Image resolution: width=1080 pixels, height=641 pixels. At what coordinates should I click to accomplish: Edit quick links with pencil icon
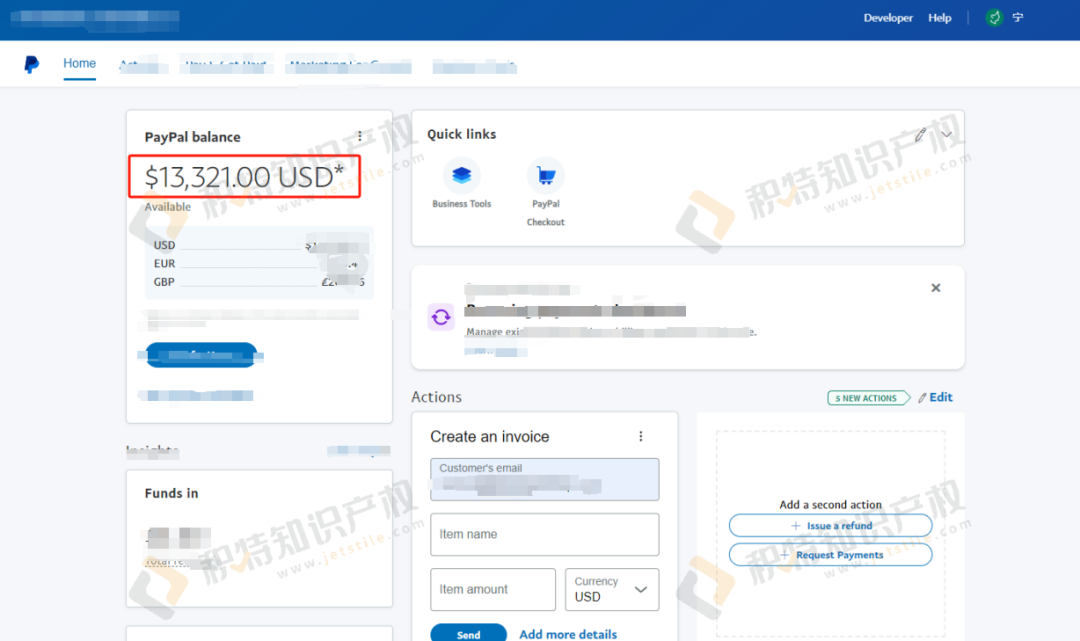pyautogui.click(x=920, y=135)
